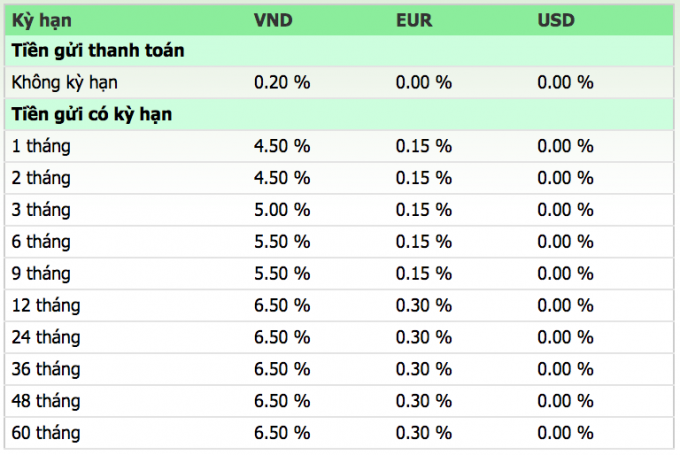
Task: Click the USD column header
Action: pyautogui.click(x=556, y=20)
